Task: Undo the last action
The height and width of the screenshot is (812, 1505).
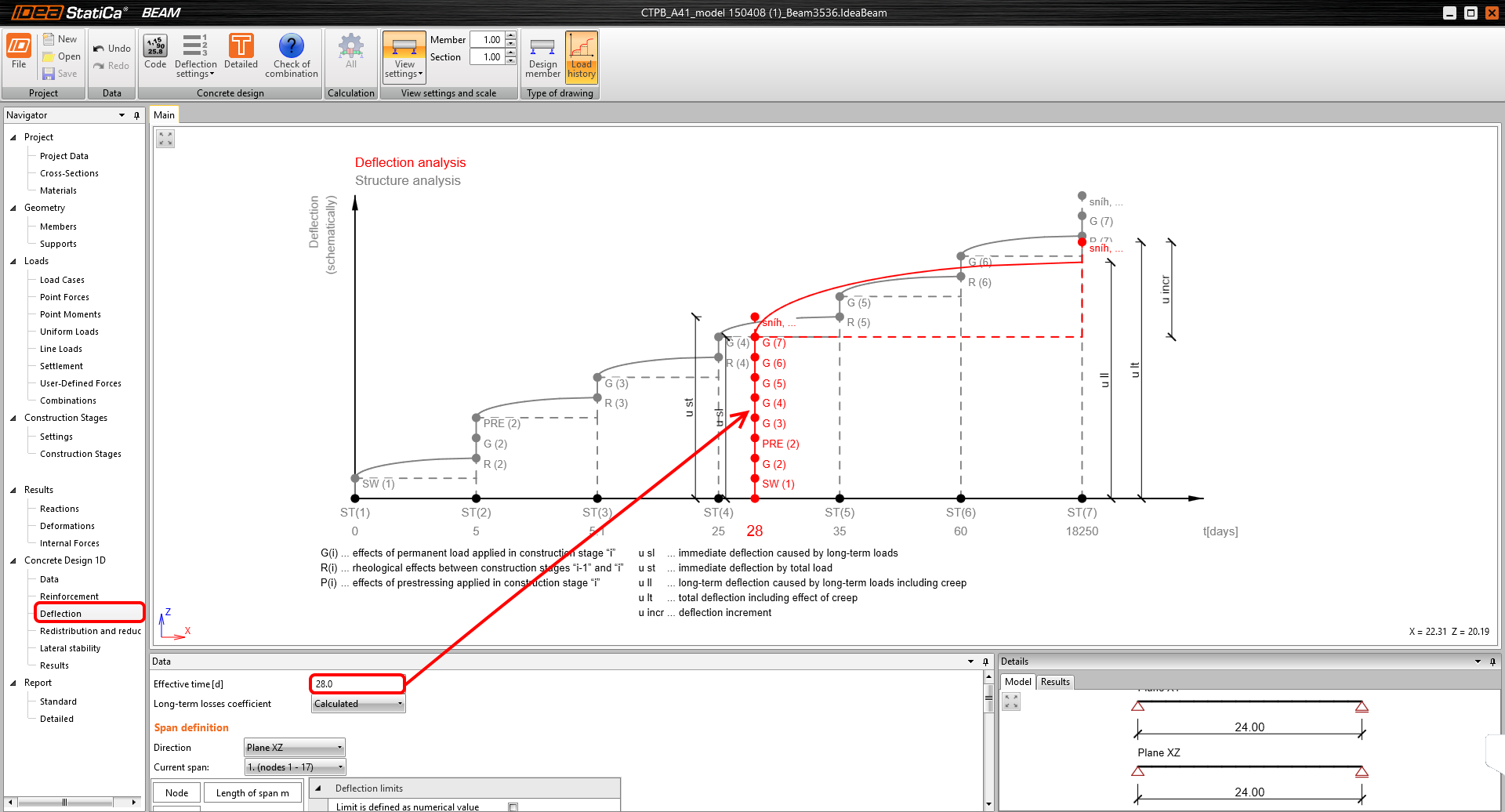Action: [111, 48]
